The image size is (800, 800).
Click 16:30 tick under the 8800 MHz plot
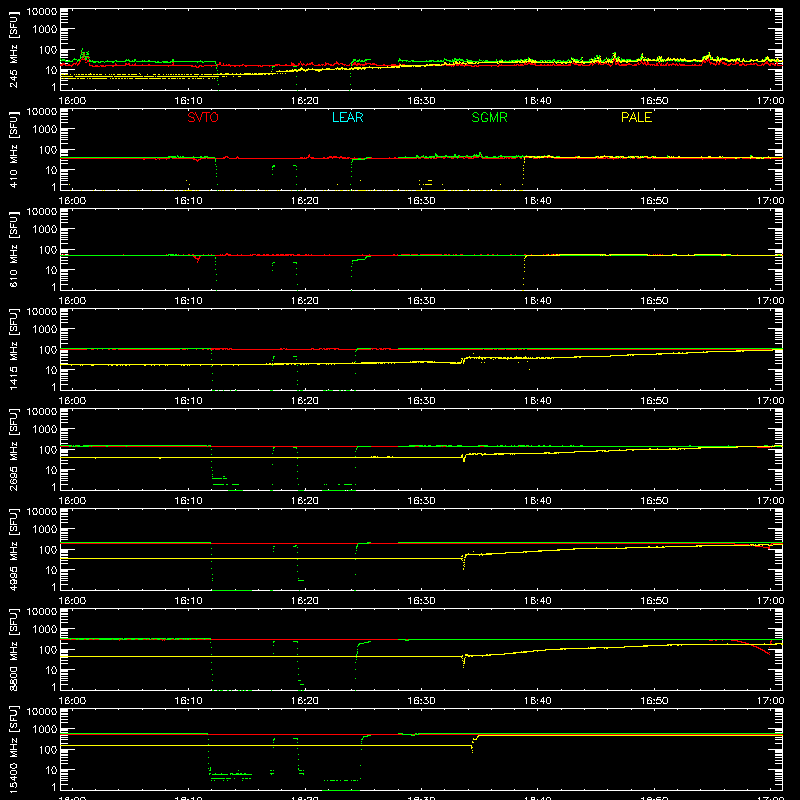pyautogui.click(x=421, y=701)
